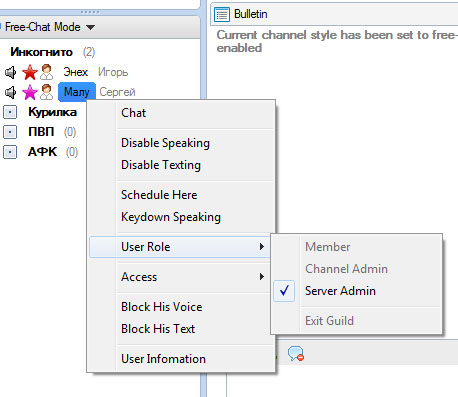Expand the ПВП channel
458x397 pixels.
tap(10, 132)
